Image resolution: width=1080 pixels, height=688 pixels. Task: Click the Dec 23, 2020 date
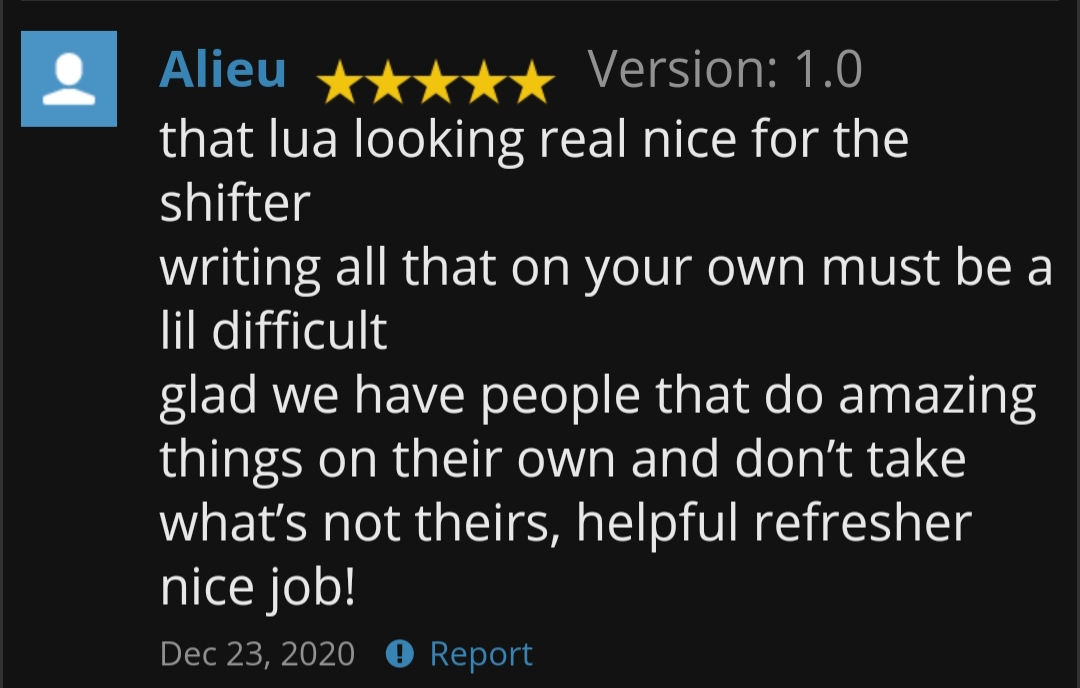(x=258, y=654)
